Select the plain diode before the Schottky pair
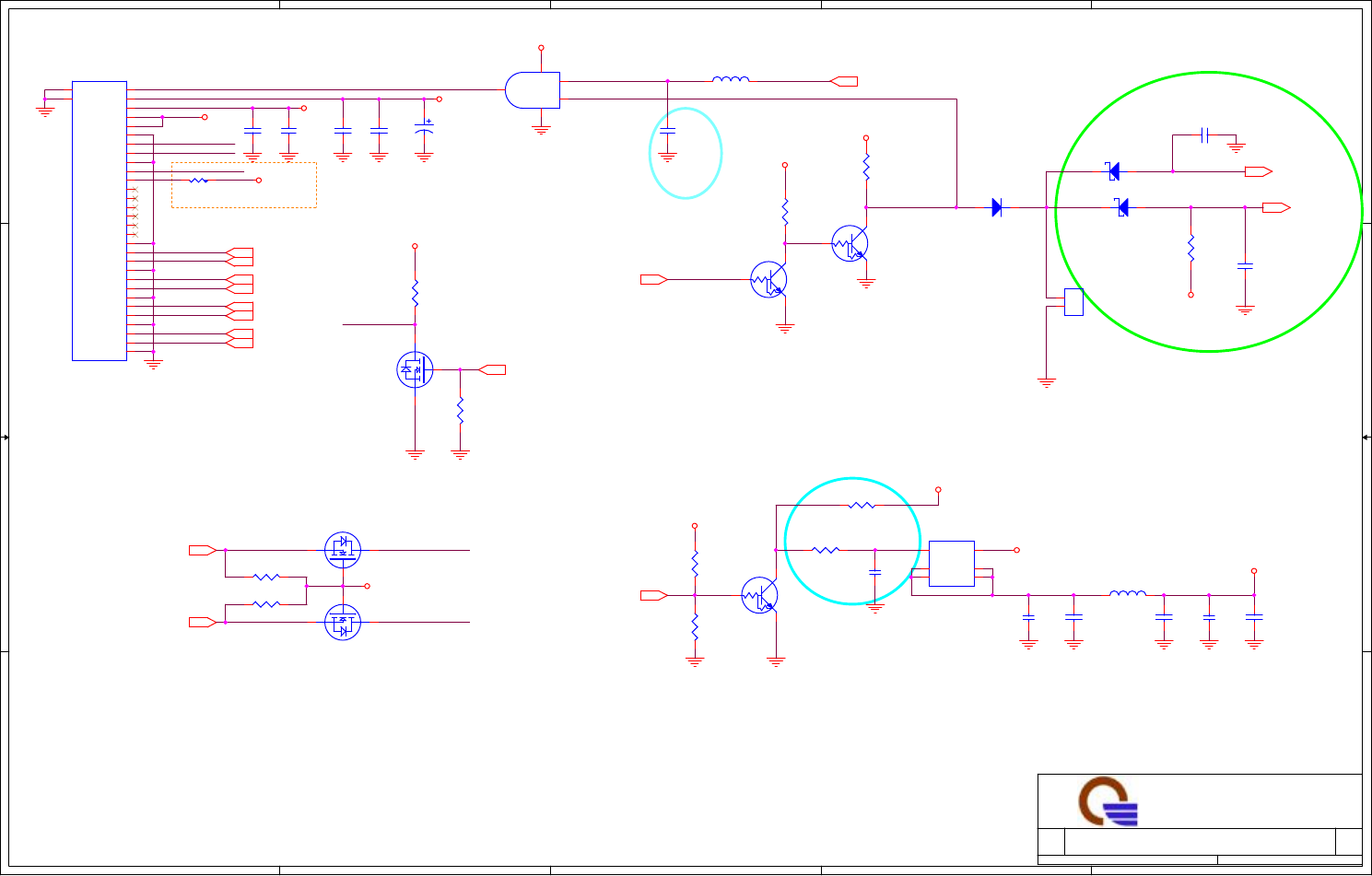Image resolution: width=1372 pixels, height=876 pixels. (x=996, y=207)
